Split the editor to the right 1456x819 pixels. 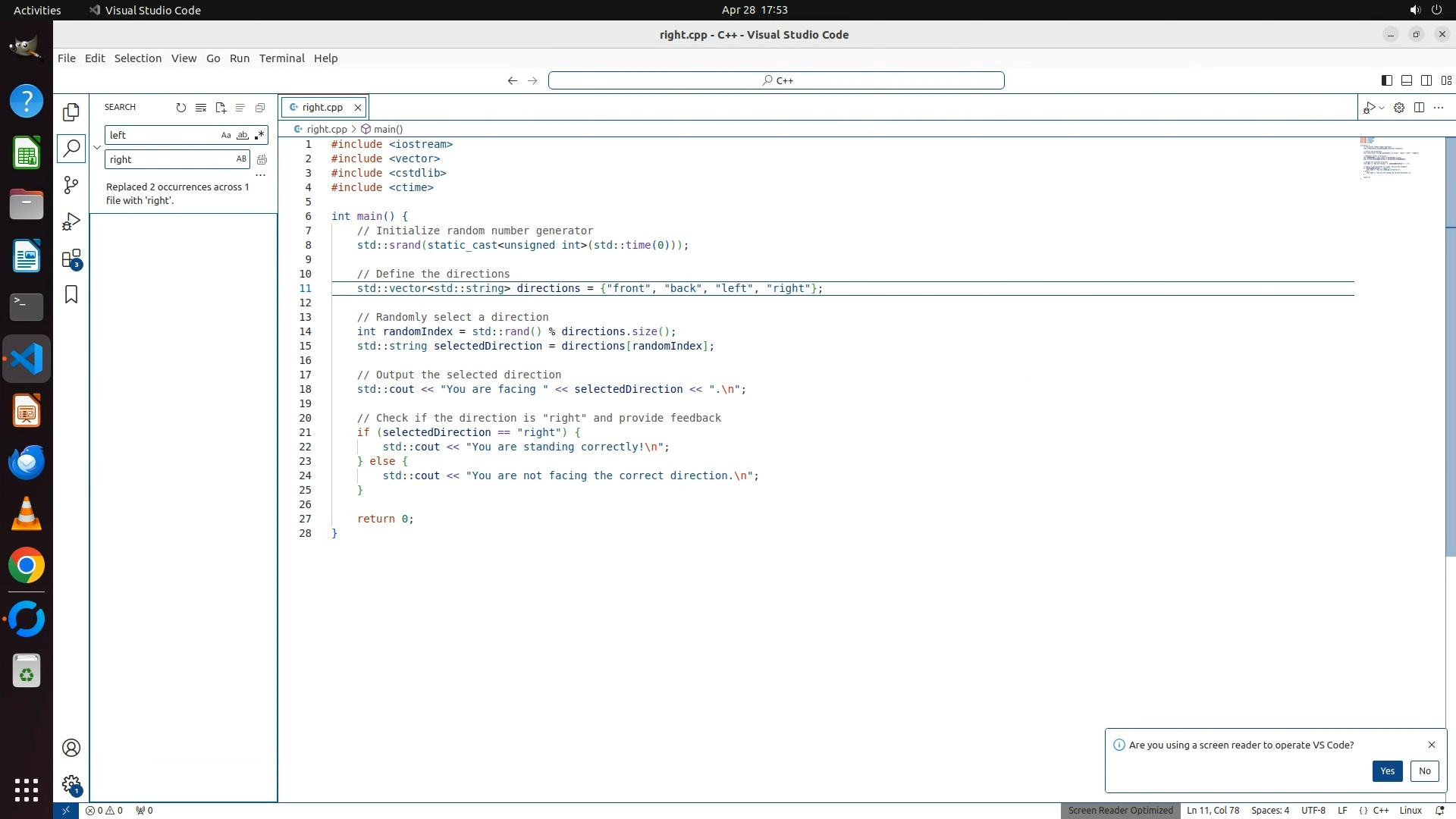[1419, 108]
